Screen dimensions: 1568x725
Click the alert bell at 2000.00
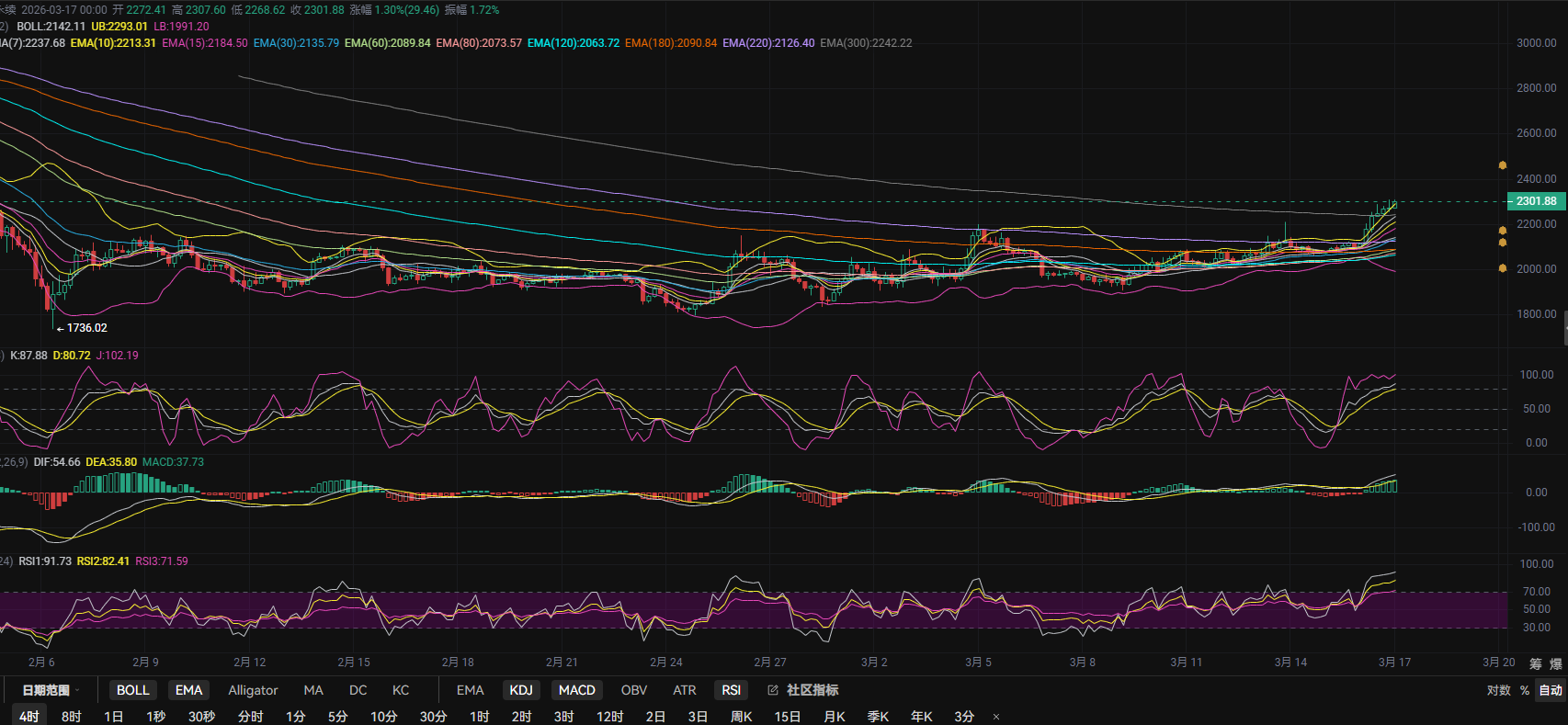pyautogui.click(x=1503, y=268)
